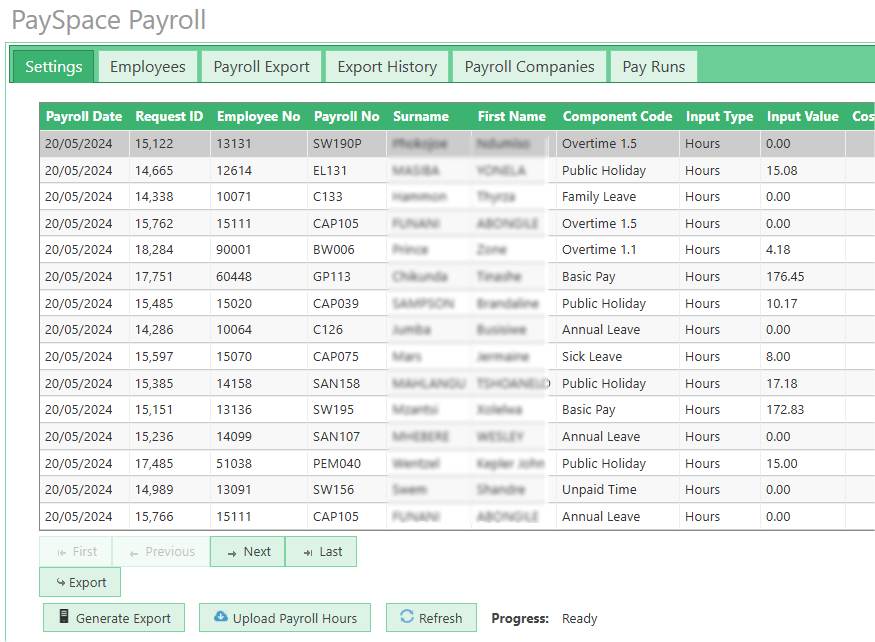Jump to the Last page button
Screen dimensions: 875x642
tap(321, 552)
